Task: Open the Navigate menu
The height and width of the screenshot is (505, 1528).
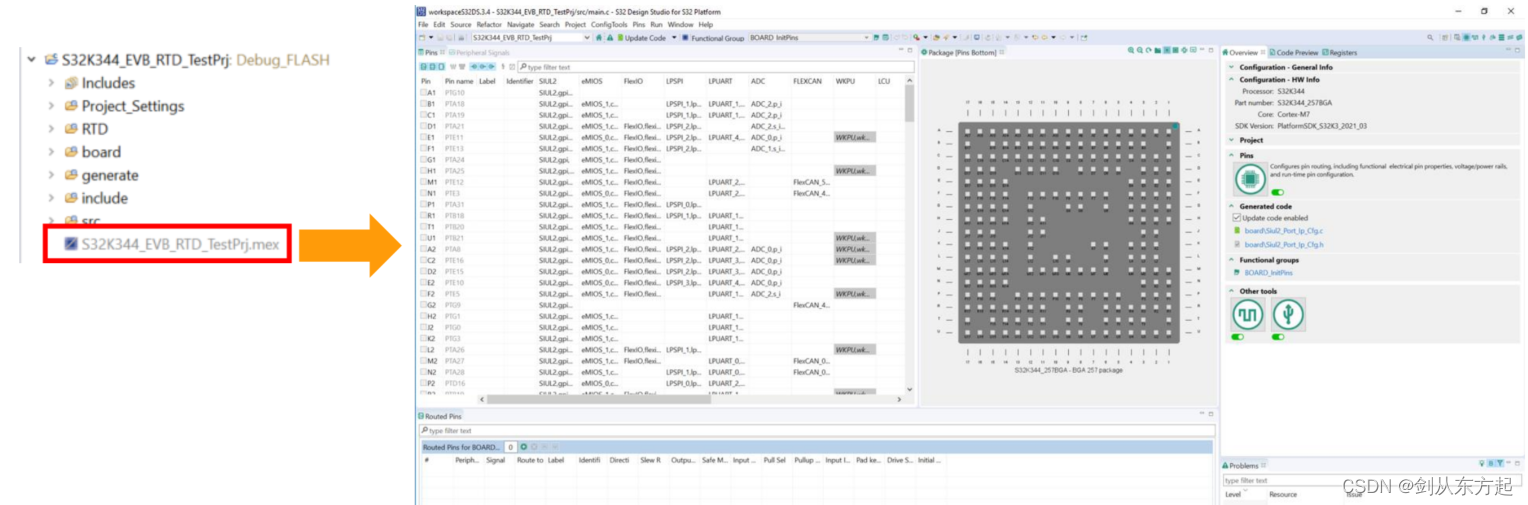Action: (x=520, y=24)
